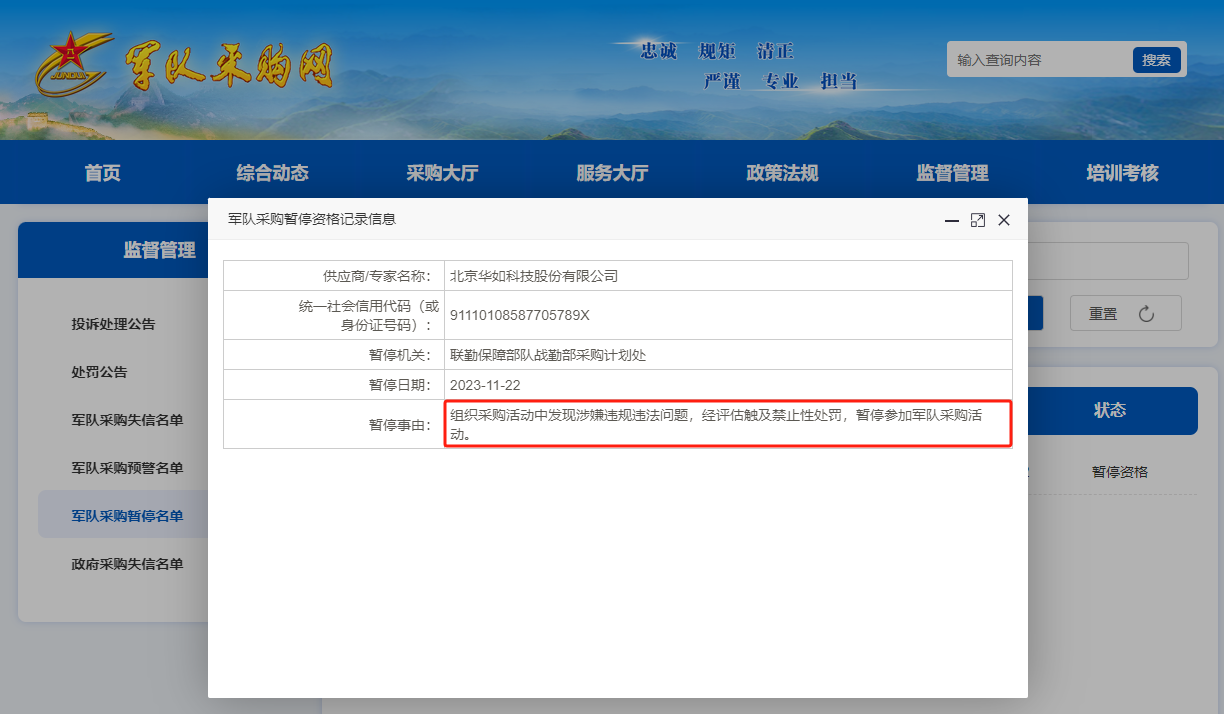Click the input field above 重置 button
The width and height of the screenshot is (1224, 714).
click(x=1108, y=261)
